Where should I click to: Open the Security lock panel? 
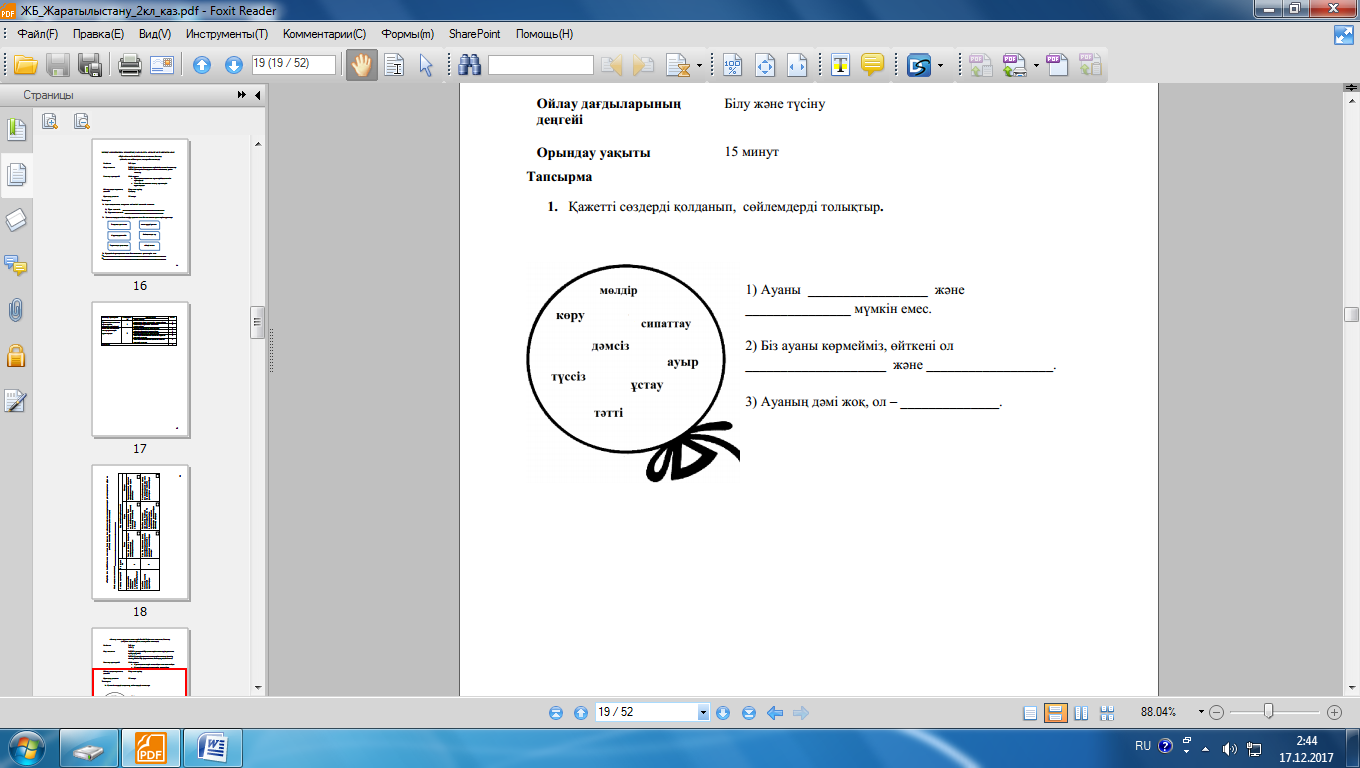[16, 355]
